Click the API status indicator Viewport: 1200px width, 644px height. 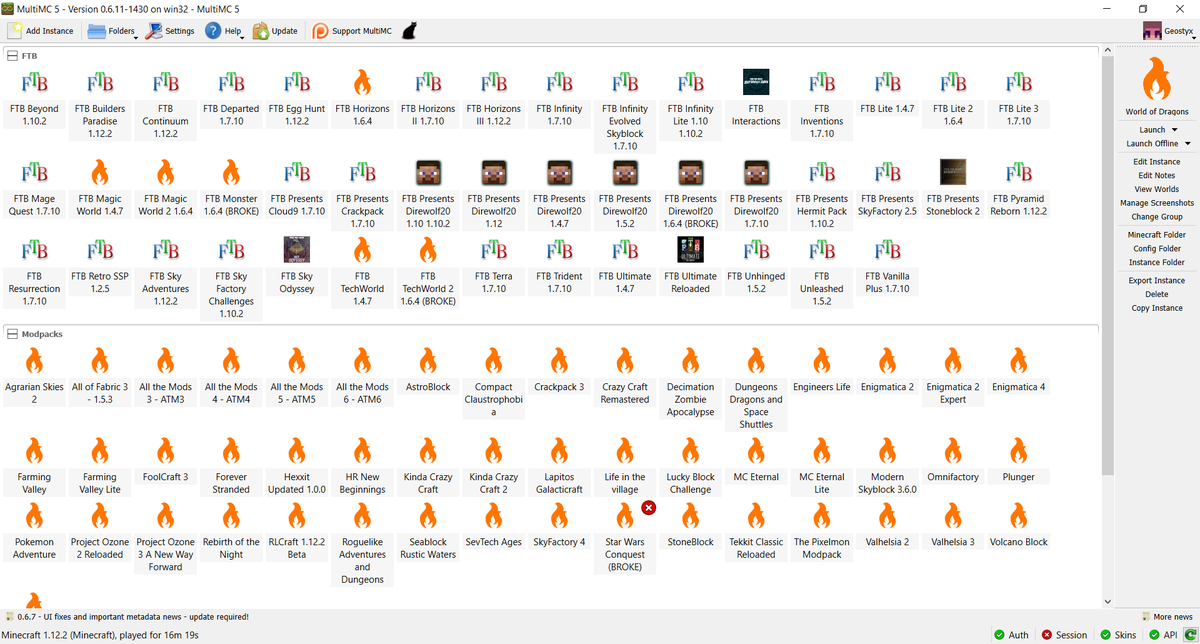pyautogui.click(x=1162, y=634)
